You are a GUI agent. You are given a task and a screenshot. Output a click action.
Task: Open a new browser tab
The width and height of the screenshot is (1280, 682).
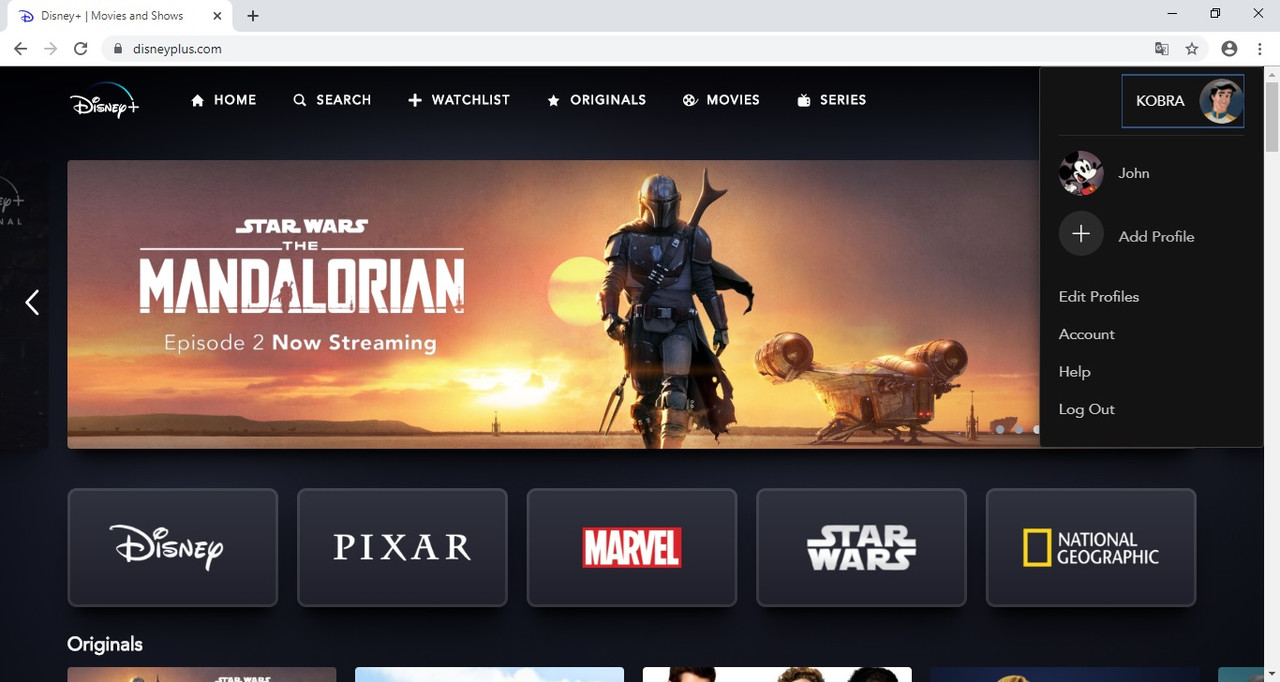pos(253,16)
